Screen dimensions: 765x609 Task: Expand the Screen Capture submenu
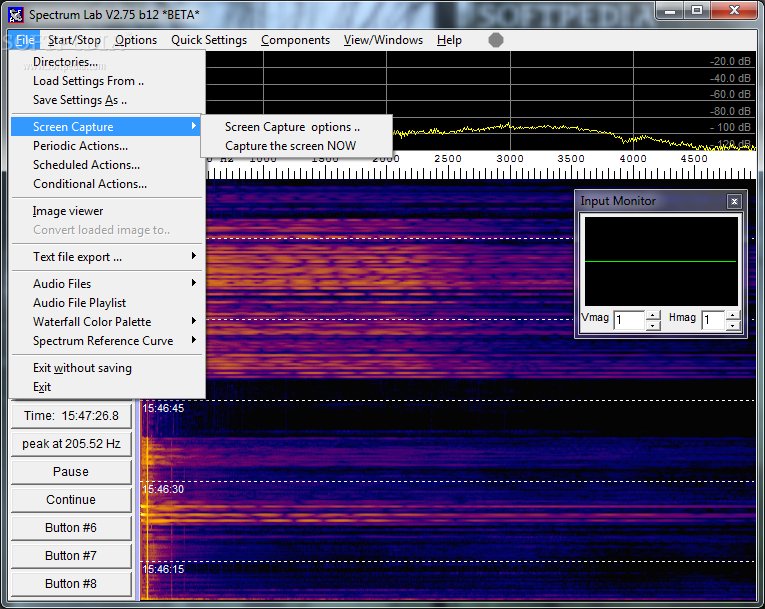pyautogui.click(x=107, y=127)
